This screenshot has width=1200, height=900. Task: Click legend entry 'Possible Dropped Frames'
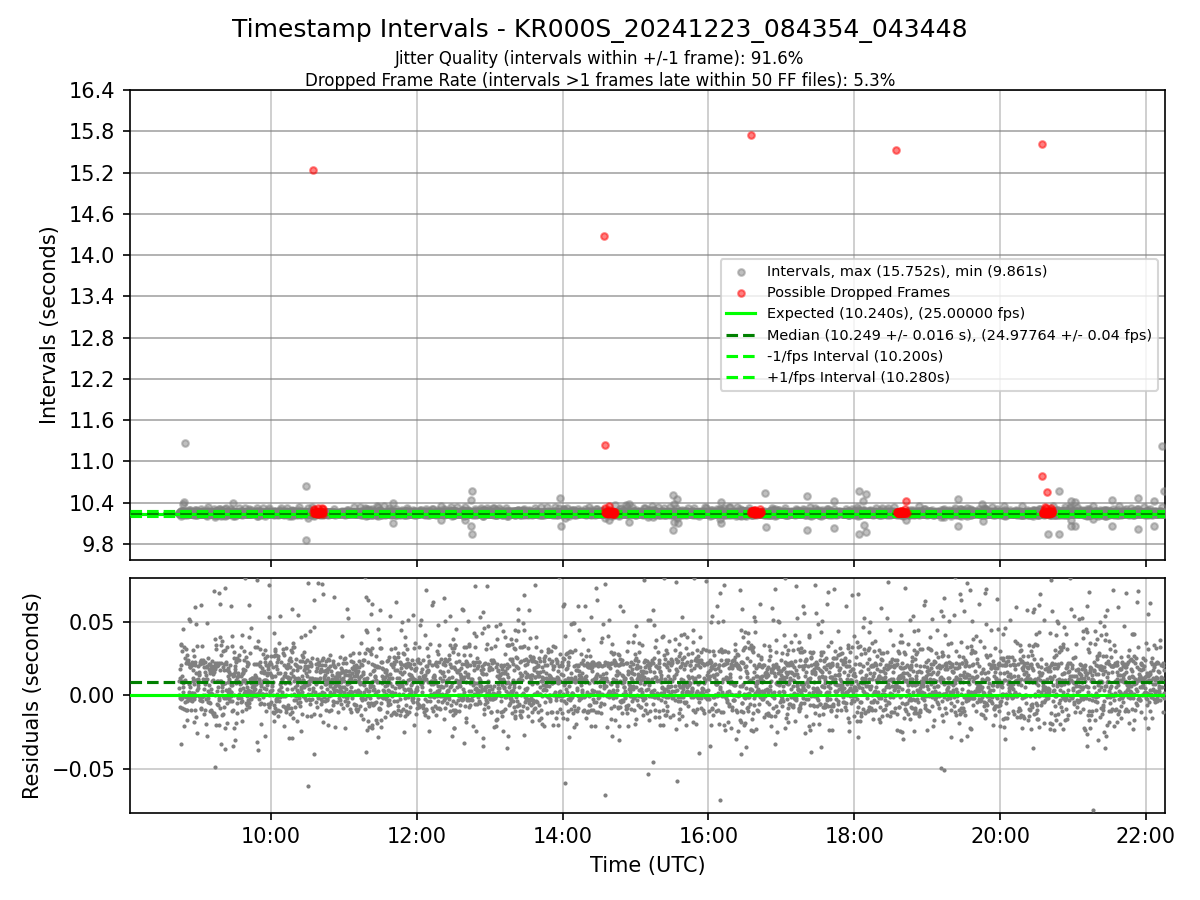pos(858,292)
